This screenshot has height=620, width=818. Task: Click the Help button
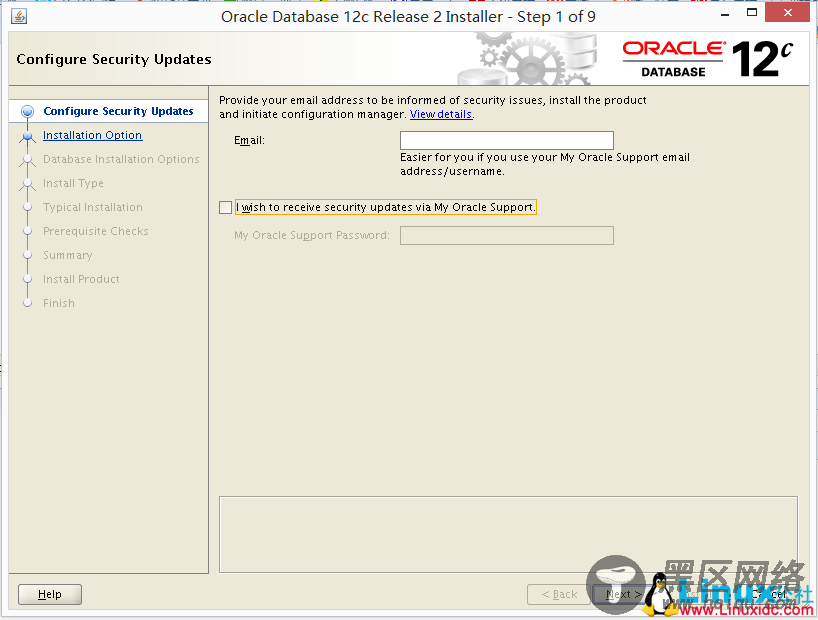tap(50, 594)
